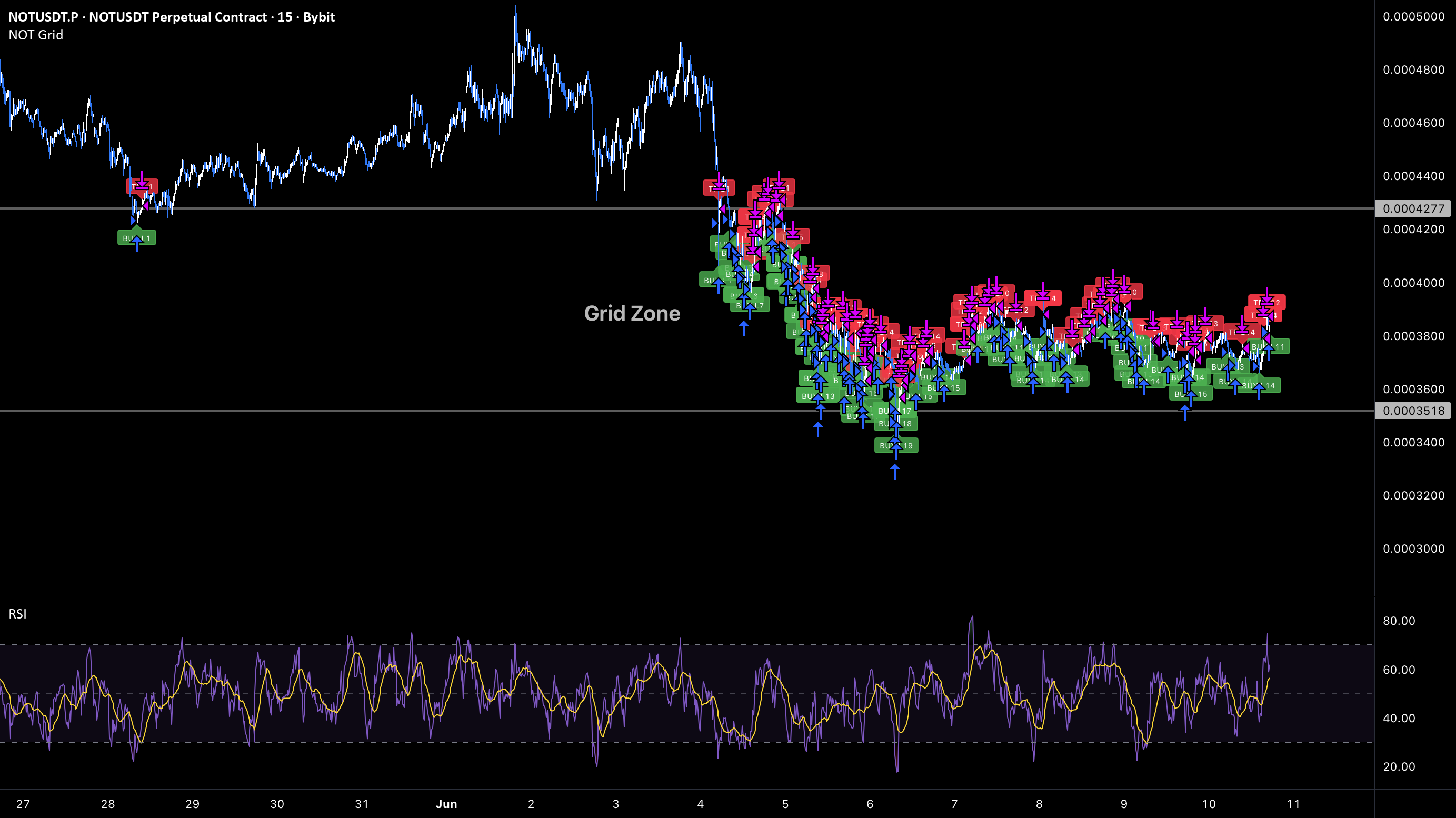
Task: Click the Grid Zone text annotation
Action: [x=632, y=313]
